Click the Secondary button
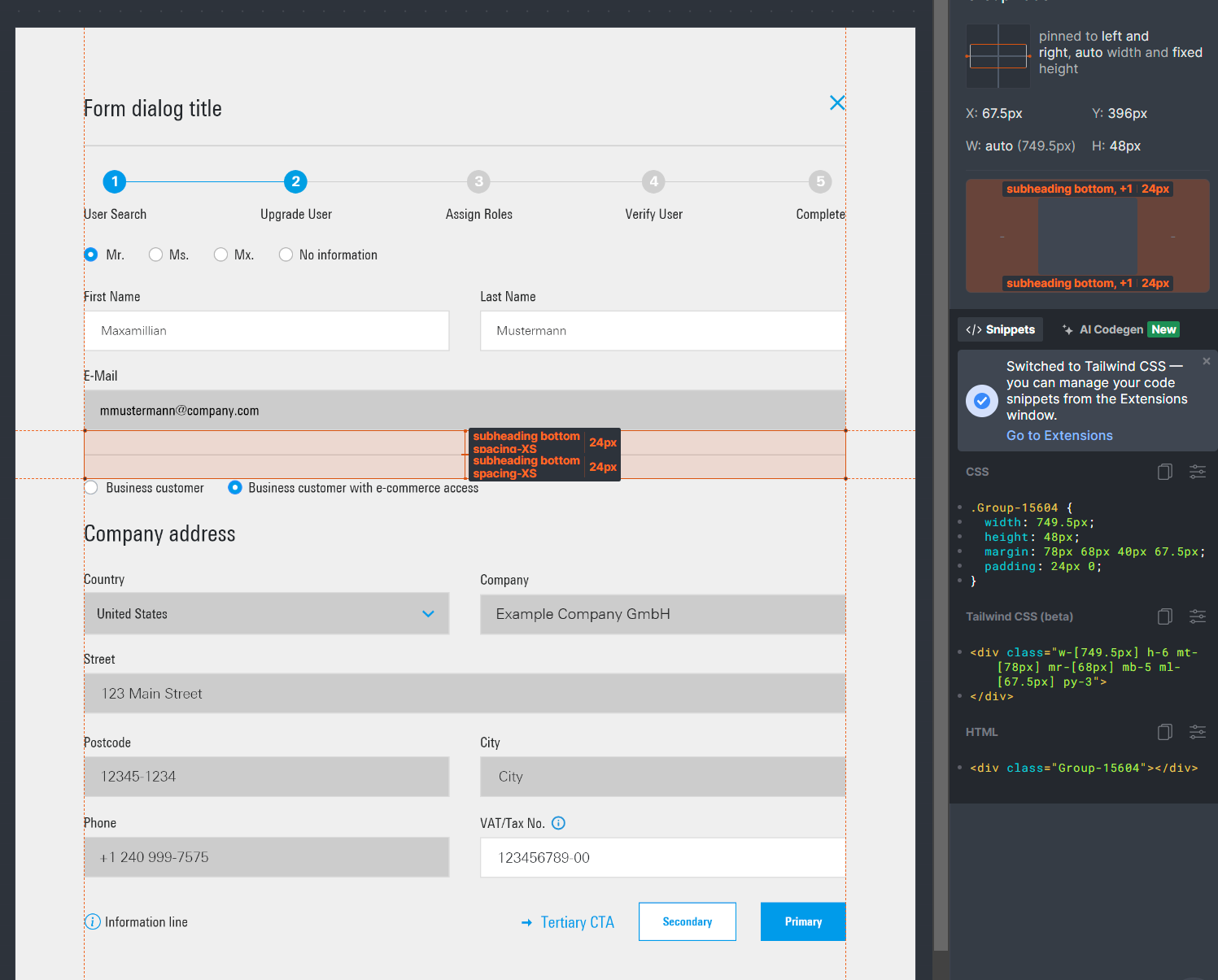This screenshot has width=1218, height=980. click(x=688, y=921)
